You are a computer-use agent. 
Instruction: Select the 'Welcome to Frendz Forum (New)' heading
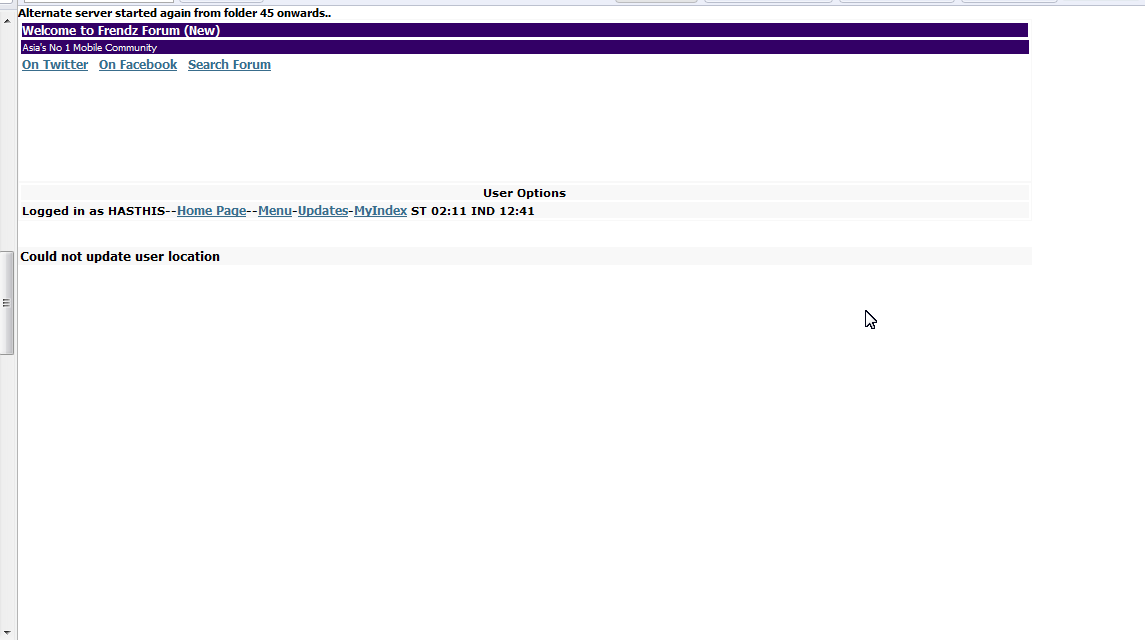click(x=121, y=31)
